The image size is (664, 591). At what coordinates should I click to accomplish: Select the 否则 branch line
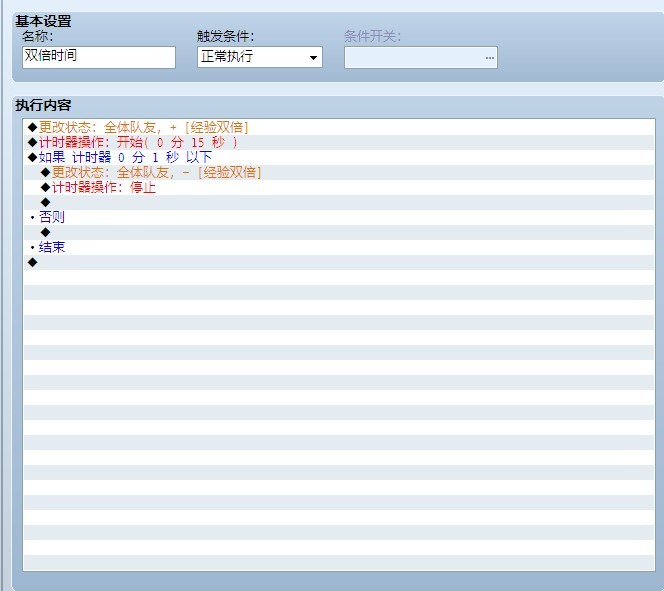339,217
